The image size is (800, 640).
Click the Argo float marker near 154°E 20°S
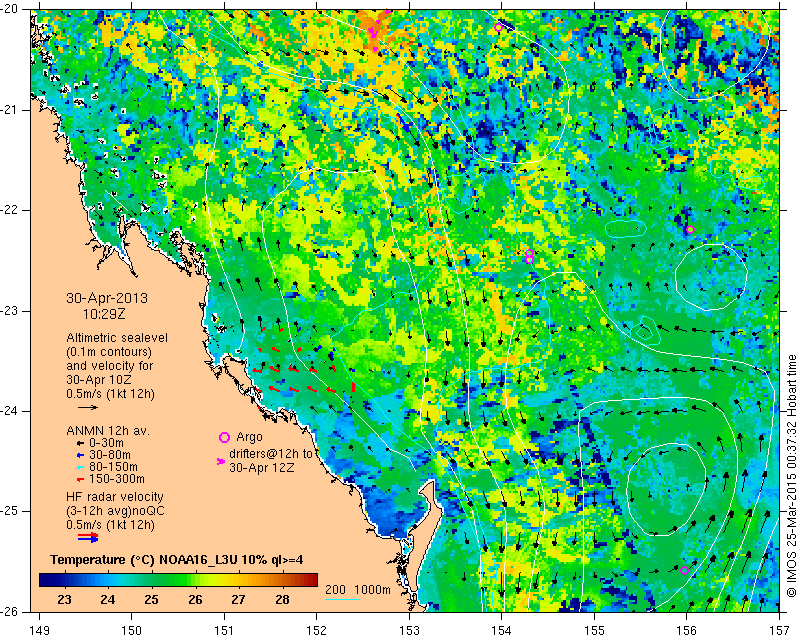(498, 27)
